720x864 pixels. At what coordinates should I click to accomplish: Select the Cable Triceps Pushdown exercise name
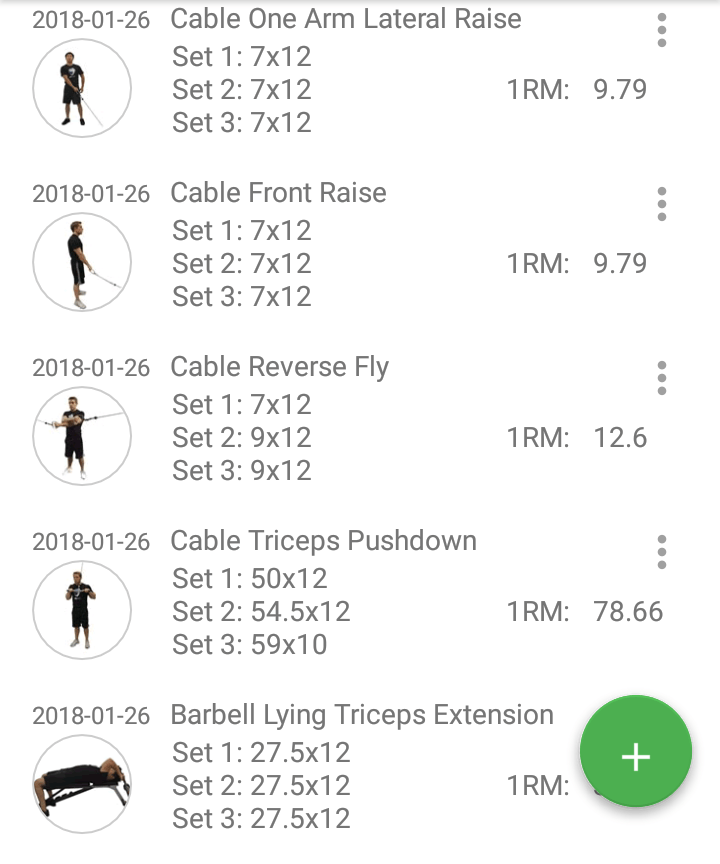323,541
